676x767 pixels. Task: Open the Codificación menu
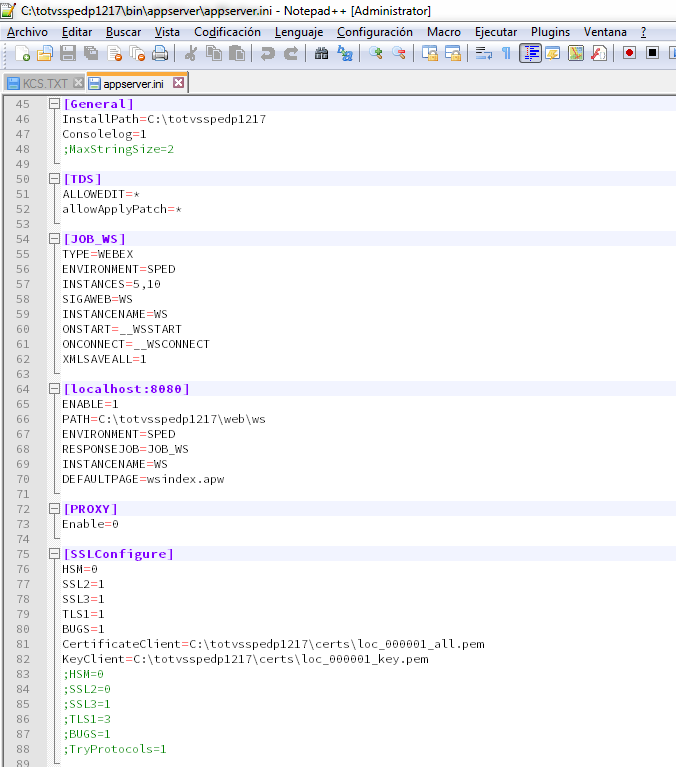227,32
